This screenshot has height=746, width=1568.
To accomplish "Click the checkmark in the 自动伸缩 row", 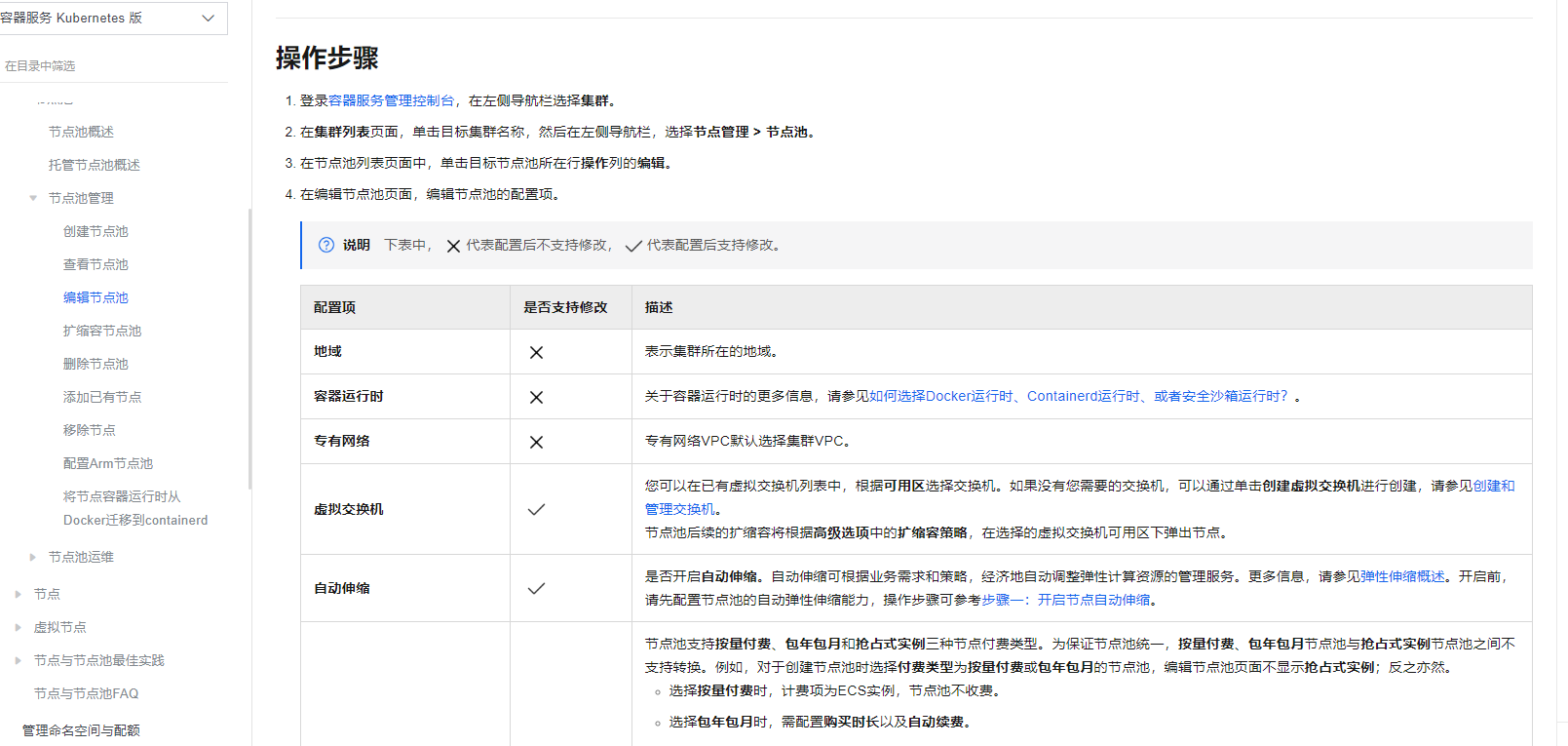I will [536, 588].
